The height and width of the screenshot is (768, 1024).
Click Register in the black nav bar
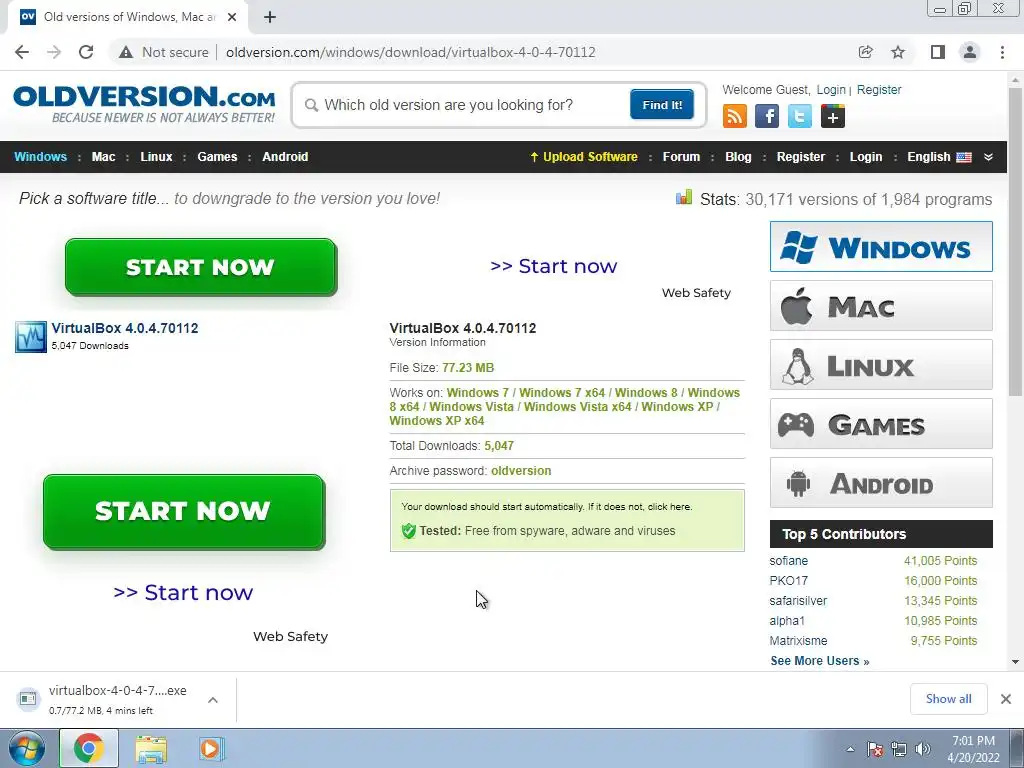(x=801, y=157)
